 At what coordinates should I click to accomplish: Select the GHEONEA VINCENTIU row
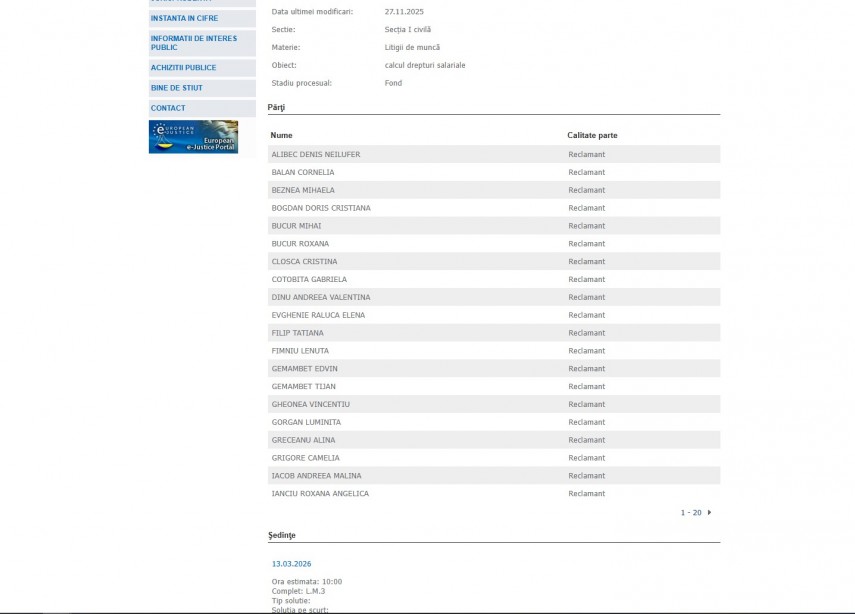pos(310,404)
